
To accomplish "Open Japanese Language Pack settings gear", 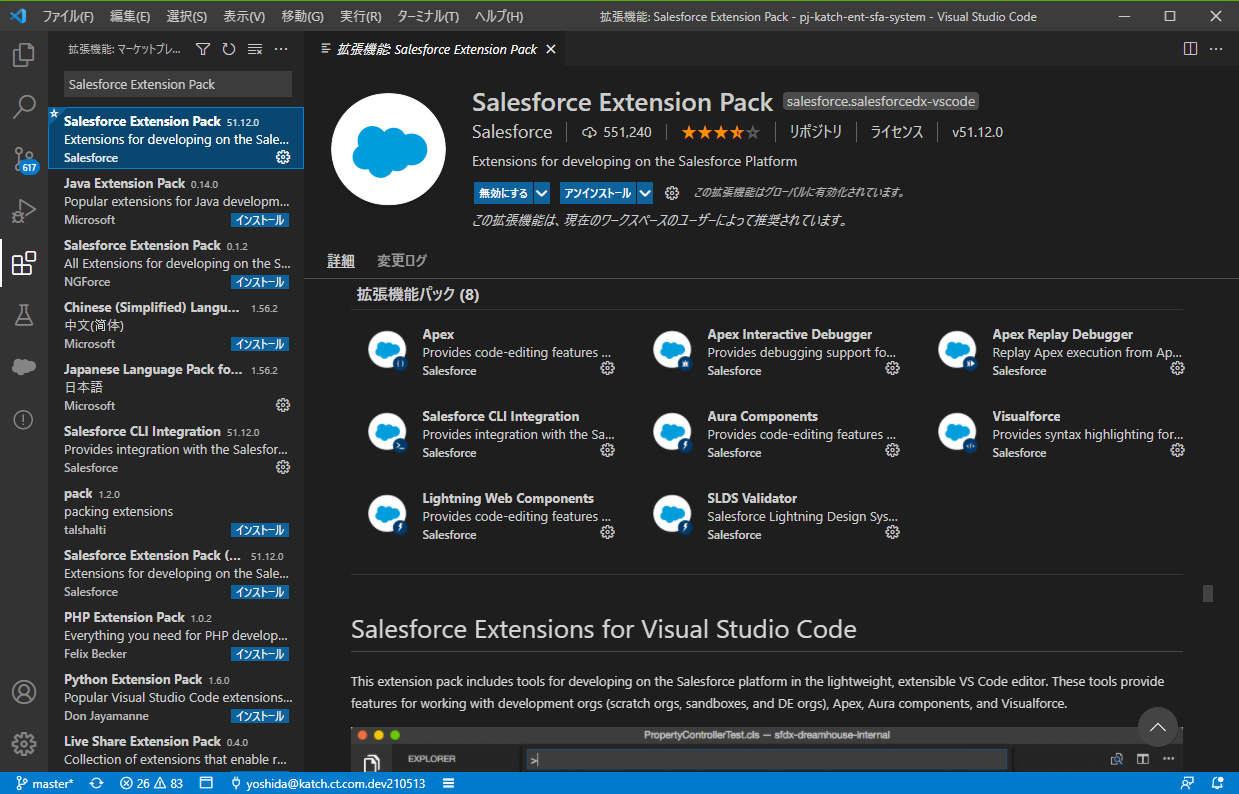I will tap(283, 405).
